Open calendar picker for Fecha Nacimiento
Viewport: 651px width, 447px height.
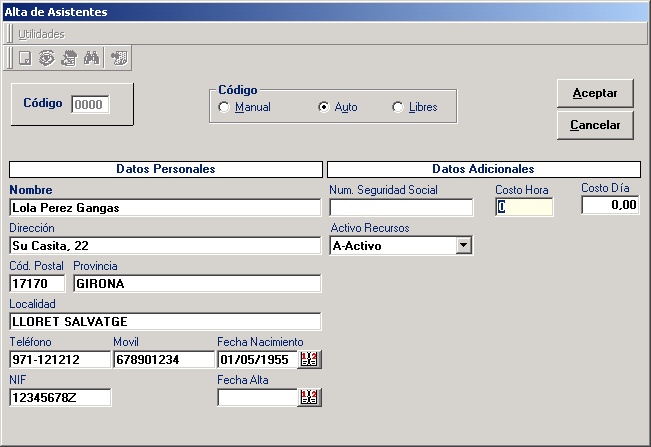(309, 359)
